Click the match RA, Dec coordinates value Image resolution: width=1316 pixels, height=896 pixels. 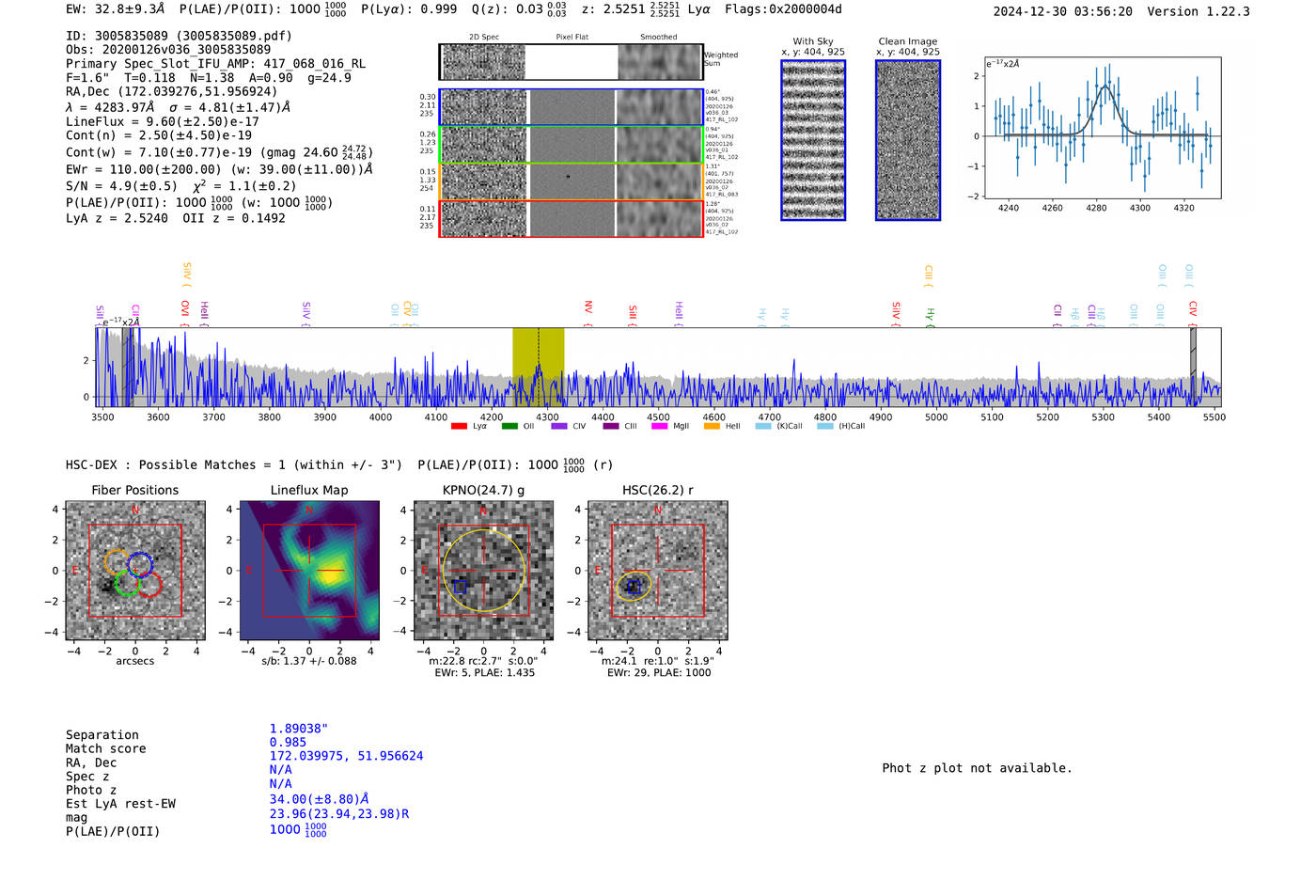(x=346, y=756)
